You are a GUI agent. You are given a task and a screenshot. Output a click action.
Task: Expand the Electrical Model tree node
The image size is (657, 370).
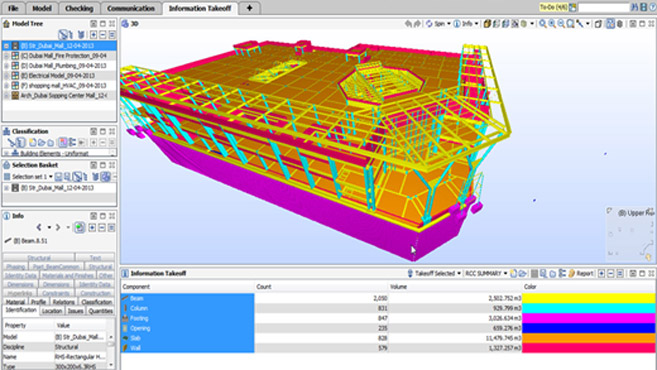click(x=6, y=76)
